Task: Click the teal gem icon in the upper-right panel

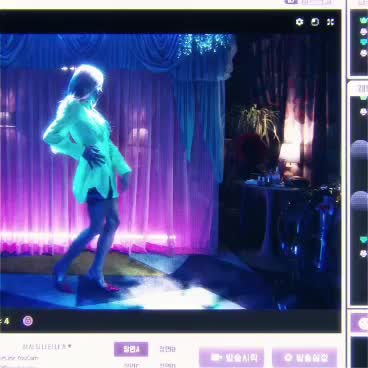Action: click(x=363, y=42)
